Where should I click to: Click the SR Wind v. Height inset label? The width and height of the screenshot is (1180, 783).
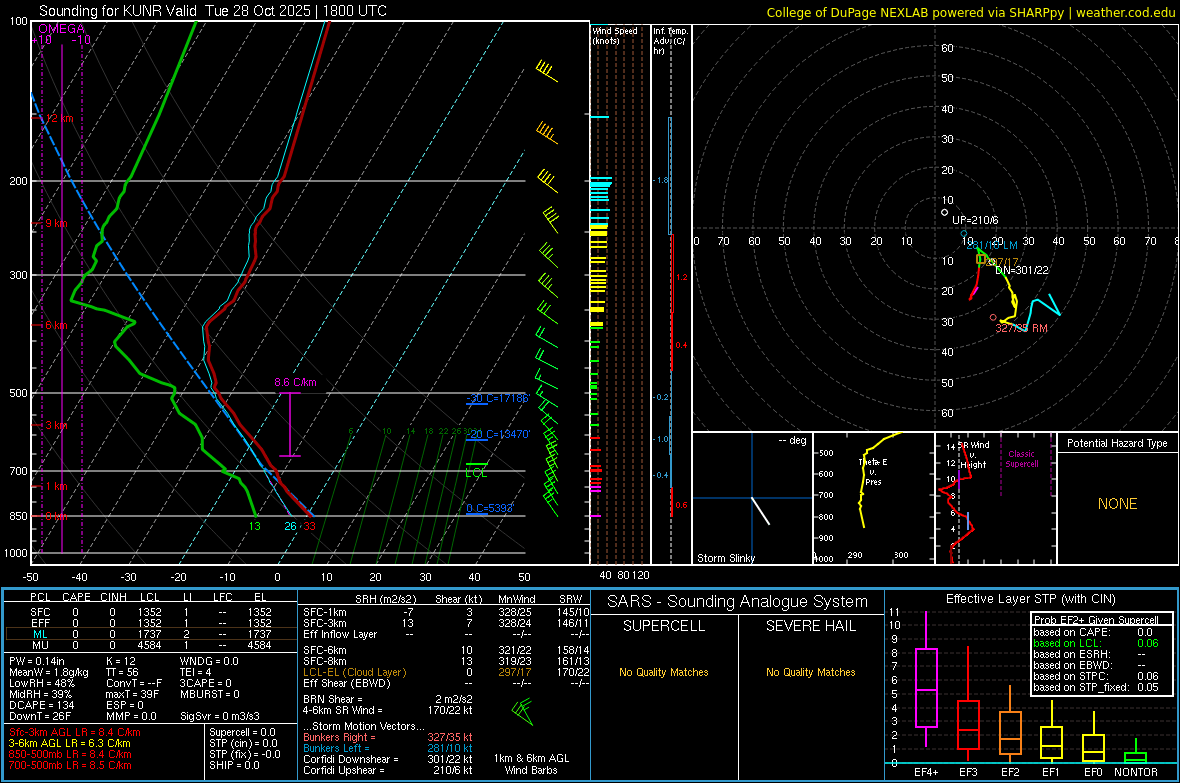coord(973,455)
